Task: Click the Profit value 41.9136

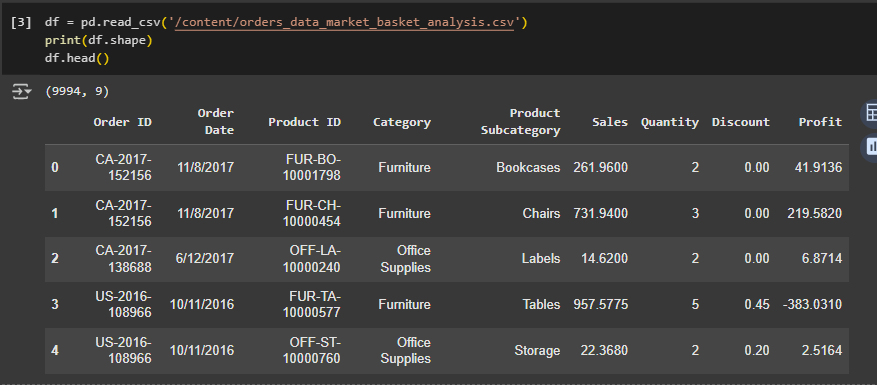Action: click(x=818, y=167)
